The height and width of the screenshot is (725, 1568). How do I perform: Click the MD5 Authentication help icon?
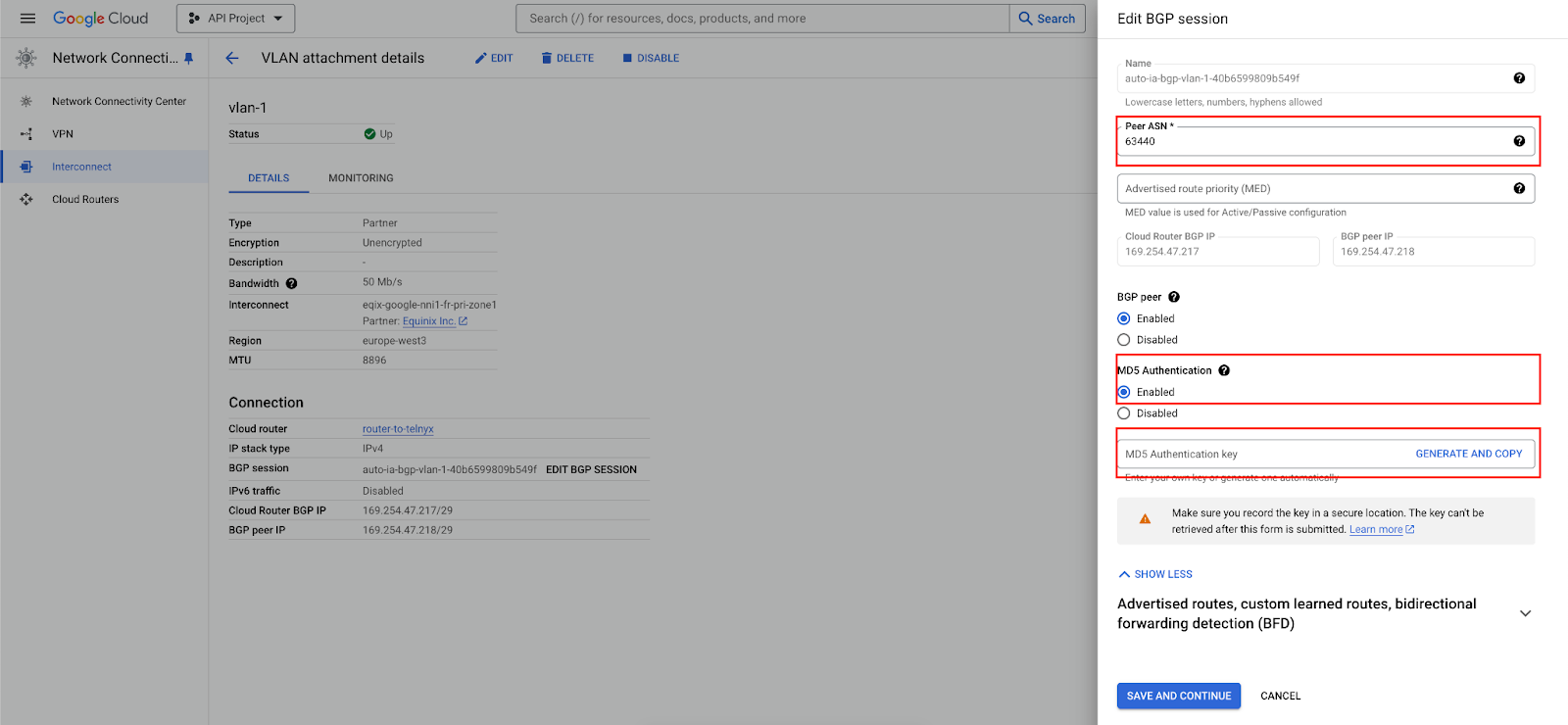pyautogui.click(x=1224, y=370)
